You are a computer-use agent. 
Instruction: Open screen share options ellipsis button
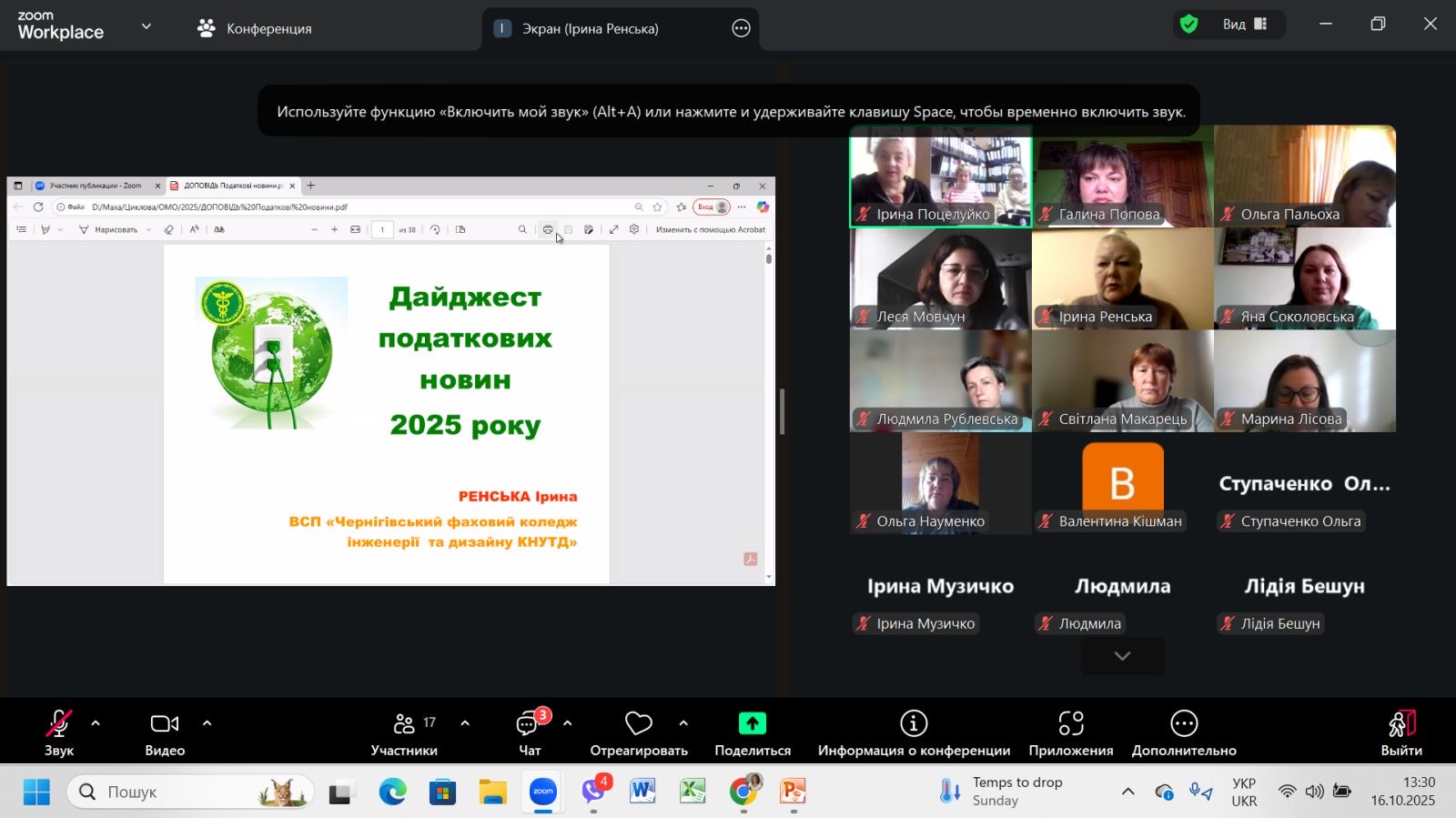(741, 28)
